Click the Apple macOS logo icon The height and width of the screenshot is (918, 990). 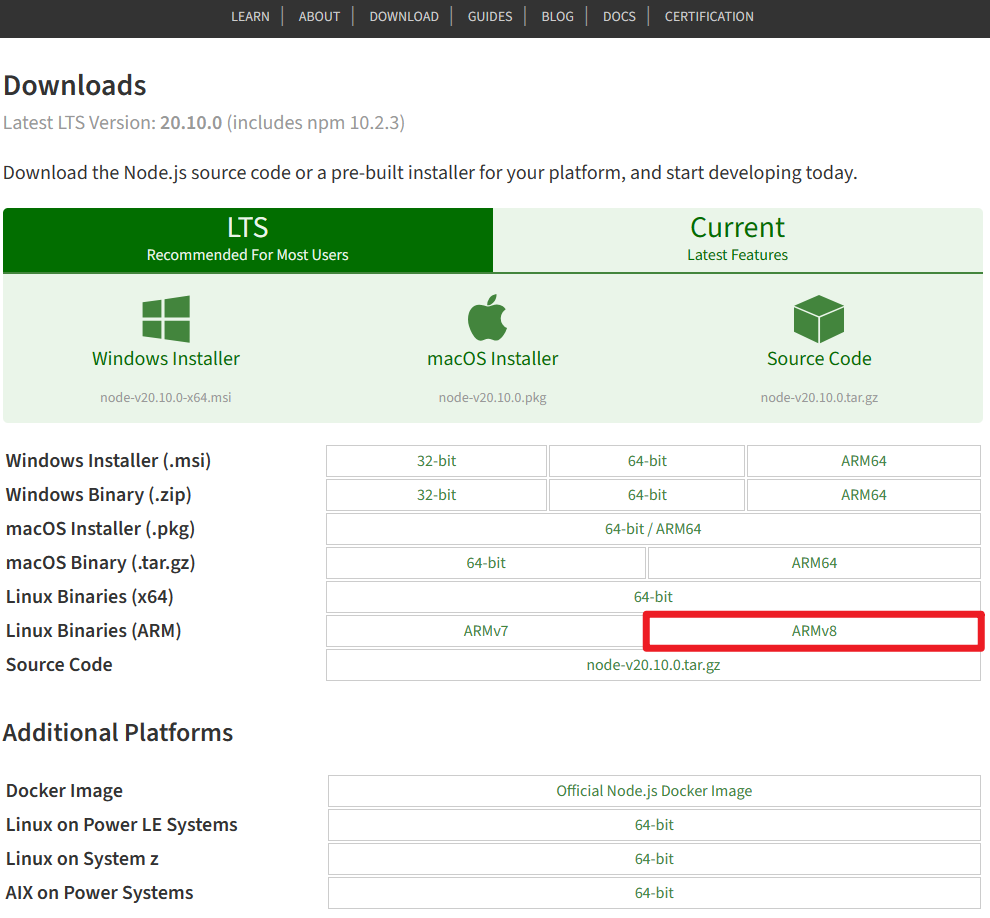pos(487,318)
